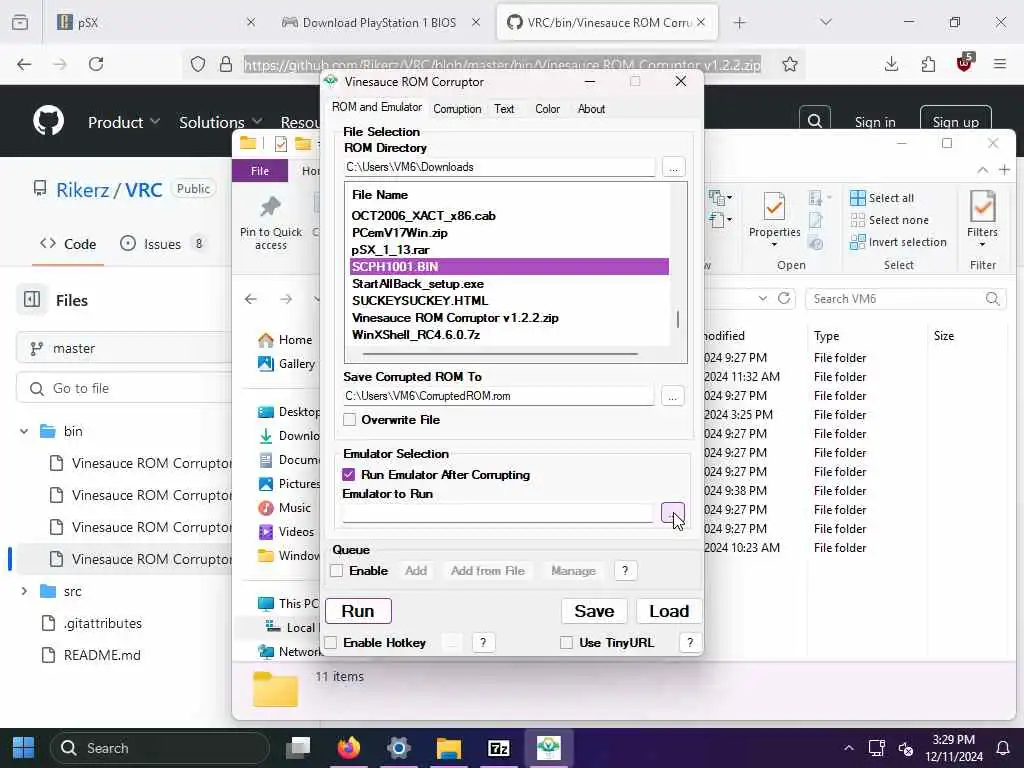Viewport: 1024px width, 768px height.
Task: Open the Queue help question mark
Action: pos(625,571)
